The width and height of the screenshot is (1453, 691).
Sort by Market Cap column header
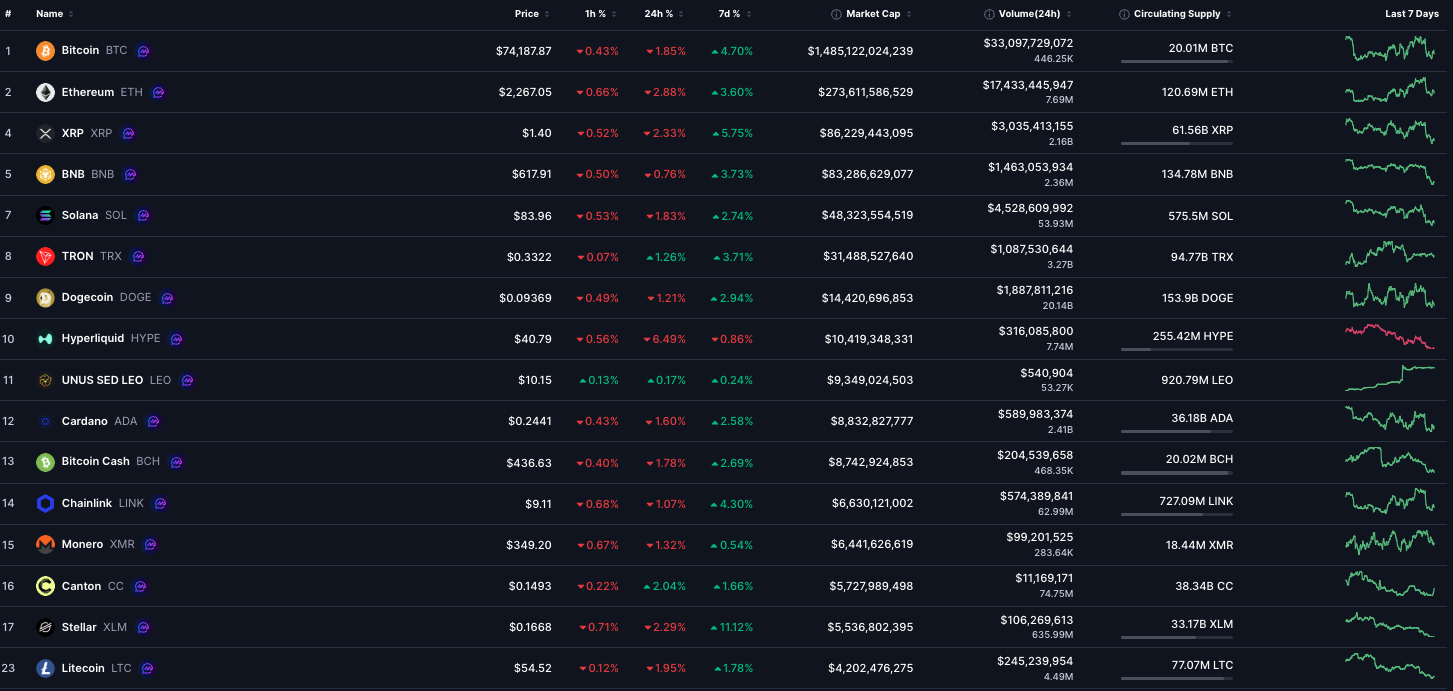[x=873, y=14]
